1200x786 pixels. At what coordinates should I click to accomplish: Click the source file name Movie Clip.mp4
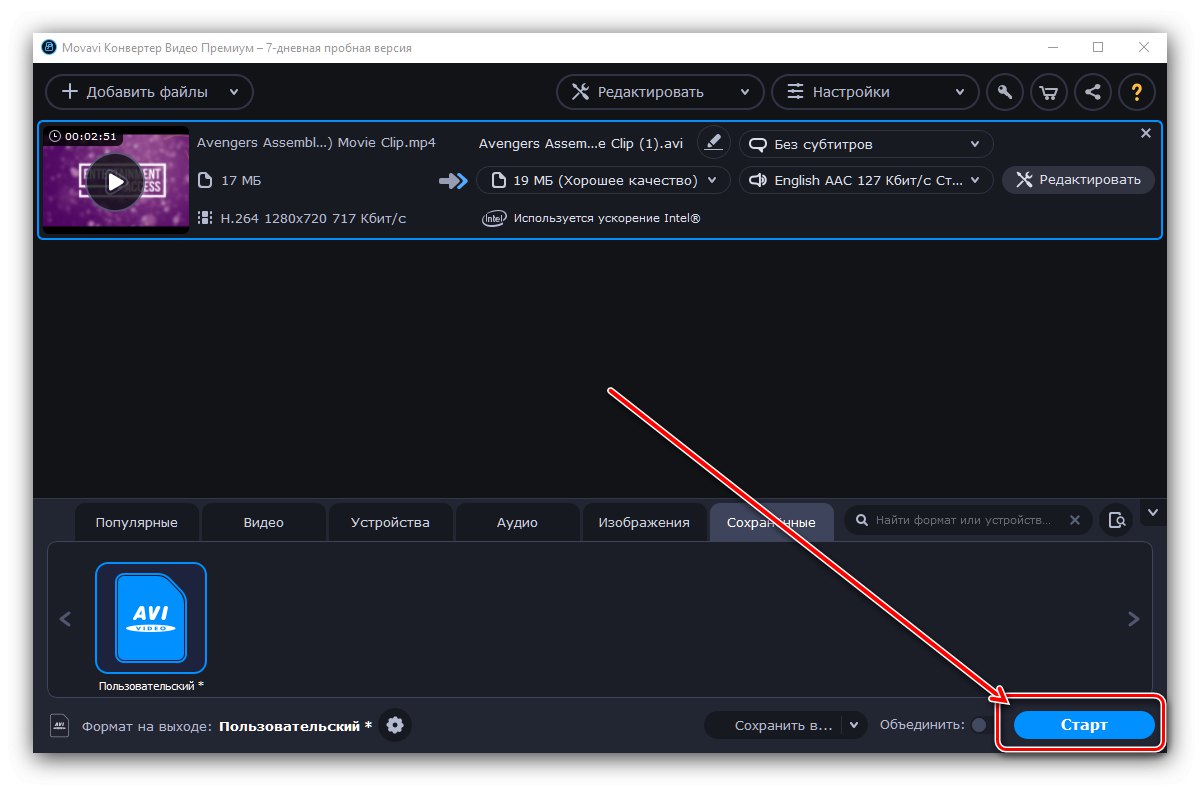316,143
